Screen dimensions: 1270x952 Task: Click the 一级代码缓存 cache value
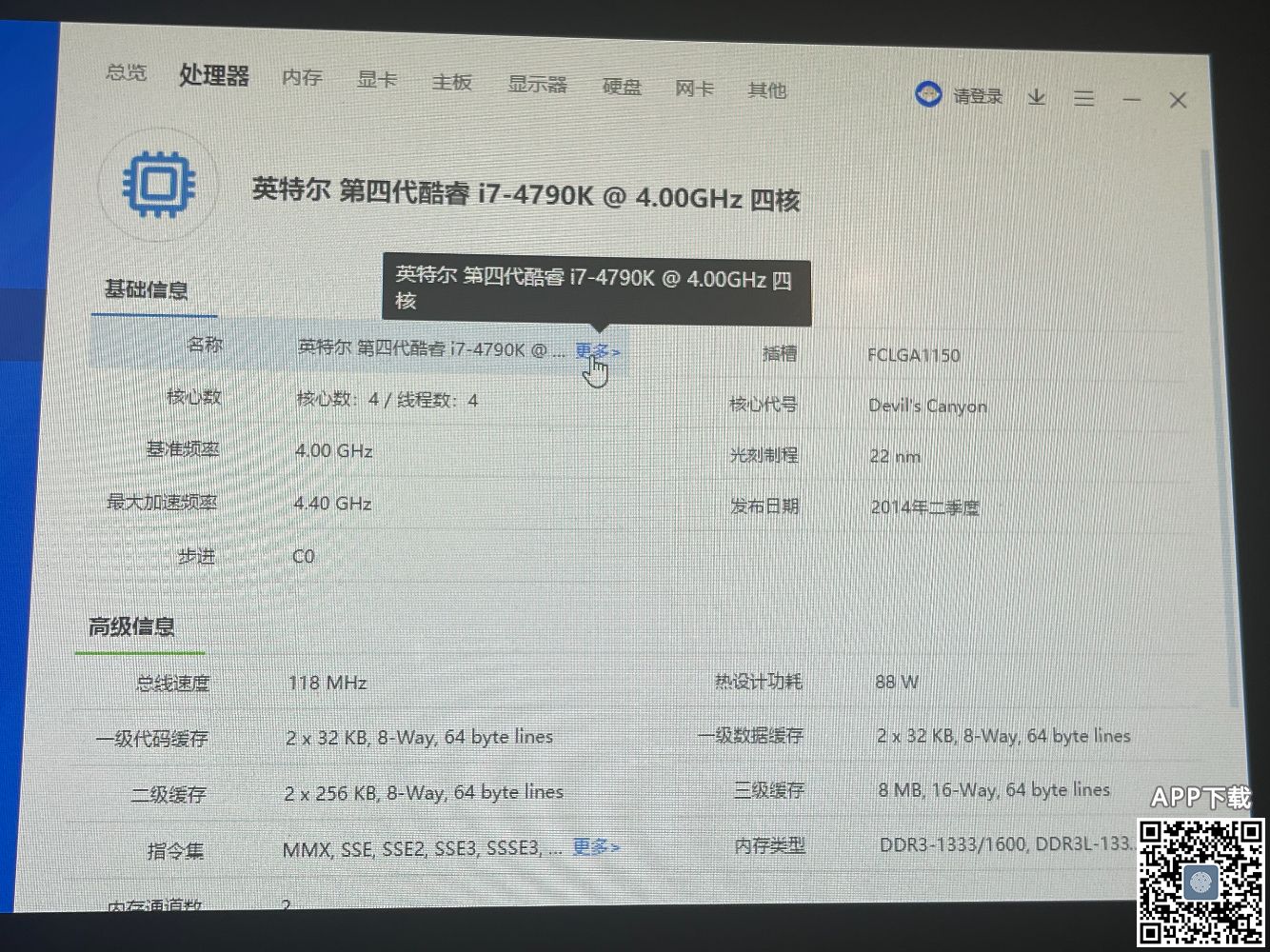pos(419,737)
